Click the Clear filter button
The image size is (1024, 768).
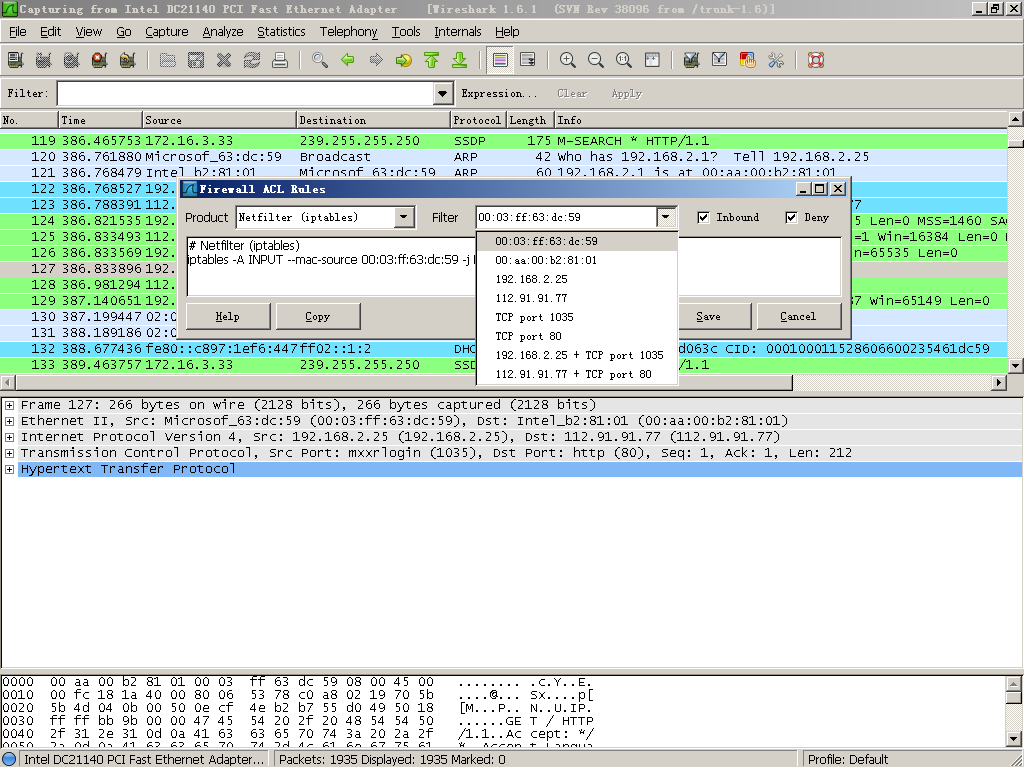(x=572, y=93)
